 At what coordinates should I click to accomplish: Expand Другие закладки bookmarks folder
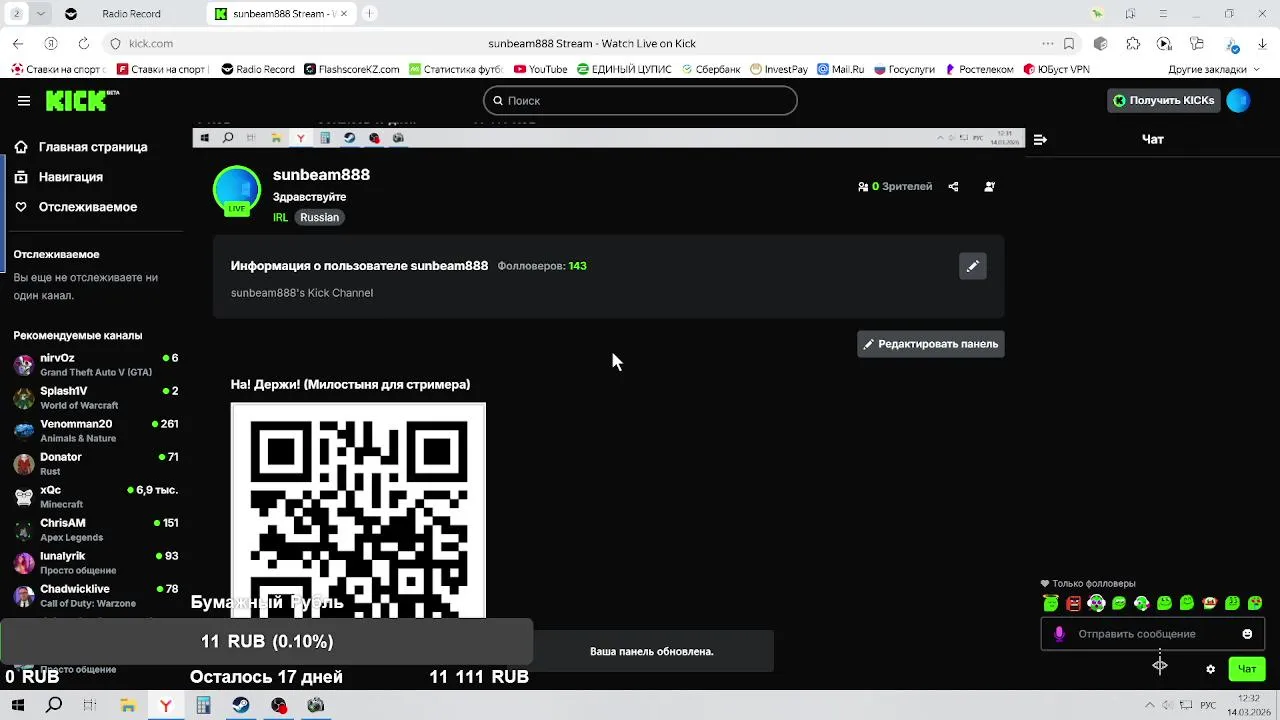1213,70
